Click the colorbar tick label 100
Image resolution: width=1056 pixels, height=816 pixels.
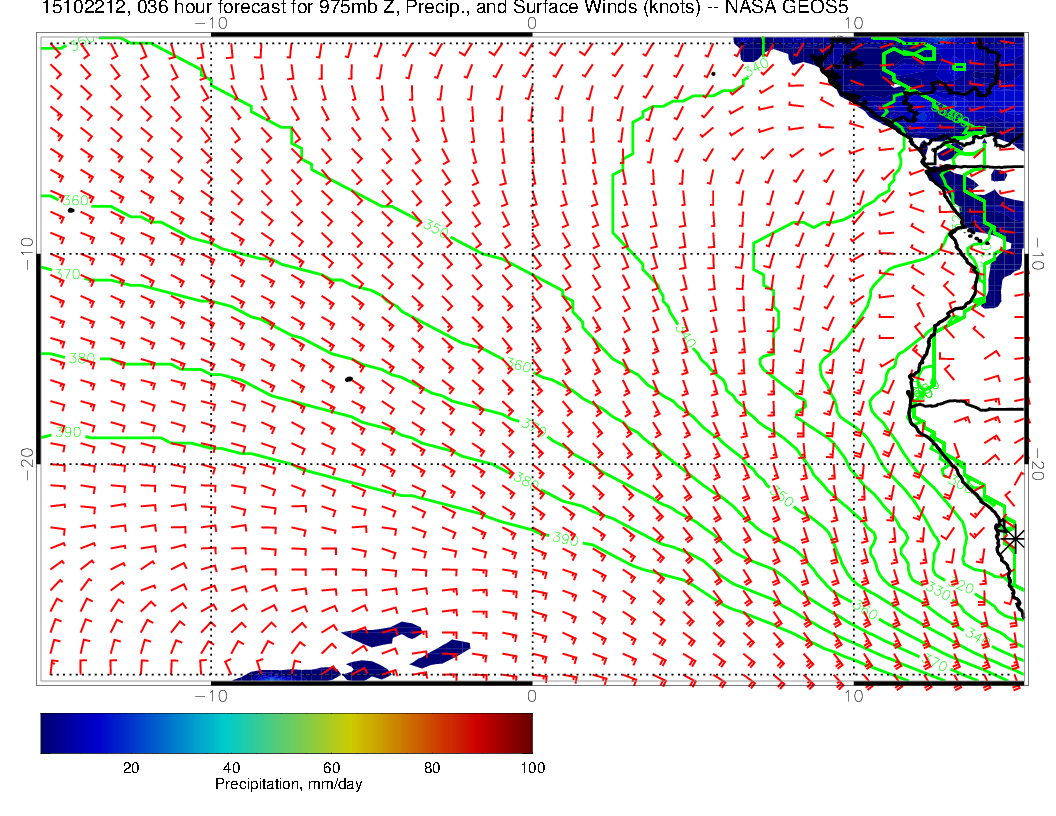533,768
